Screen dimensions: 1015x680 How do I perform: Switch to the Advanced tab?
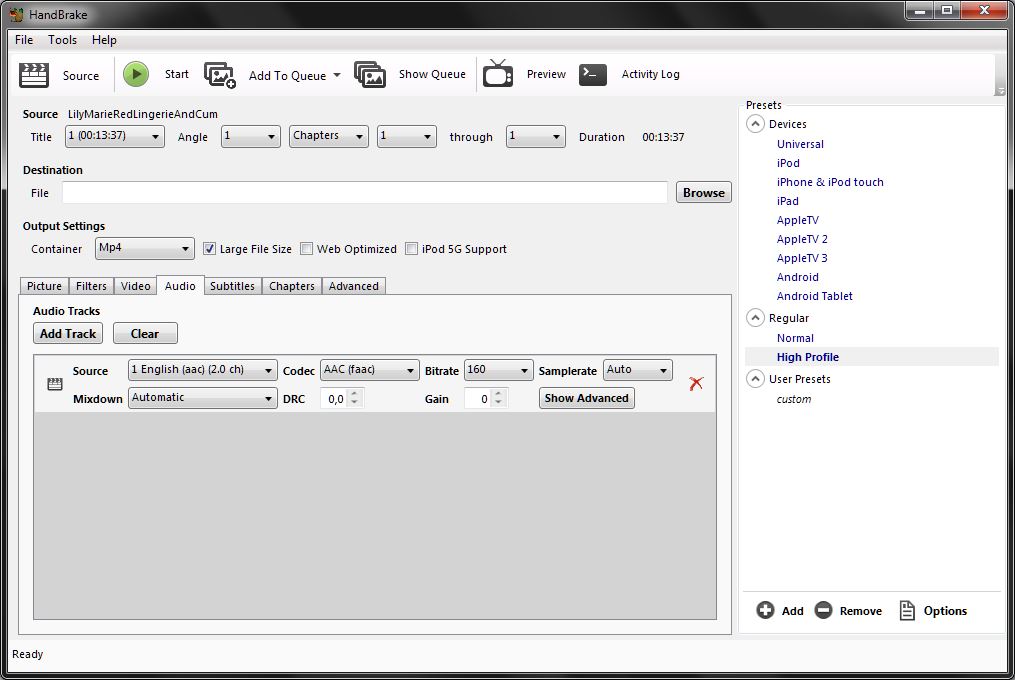pyautogui.click(x=353, y=286)
